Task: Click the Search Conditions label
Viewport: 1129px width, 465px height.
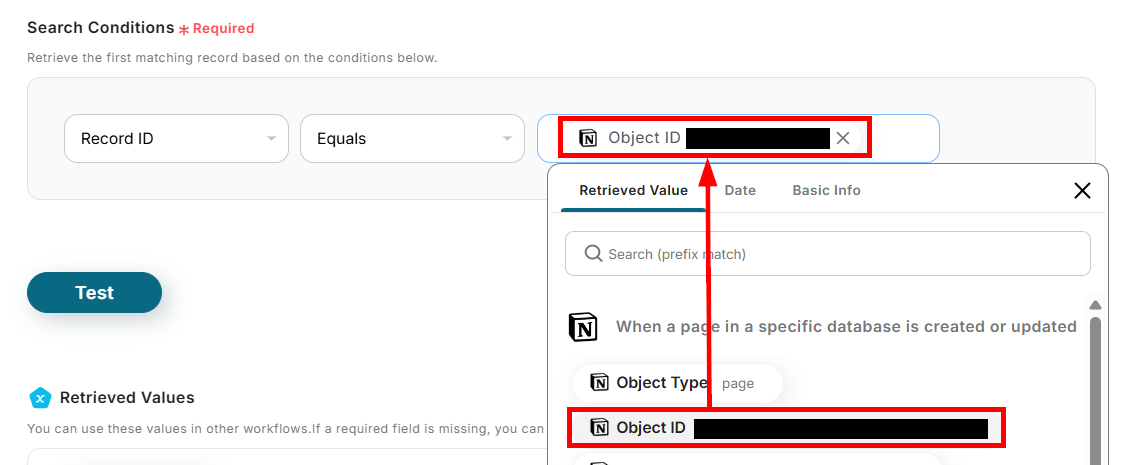Action: click(101, 28)
